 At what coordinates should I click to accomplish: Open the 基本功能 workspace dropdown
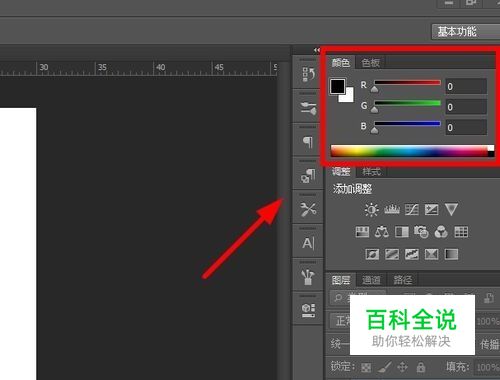466,32
